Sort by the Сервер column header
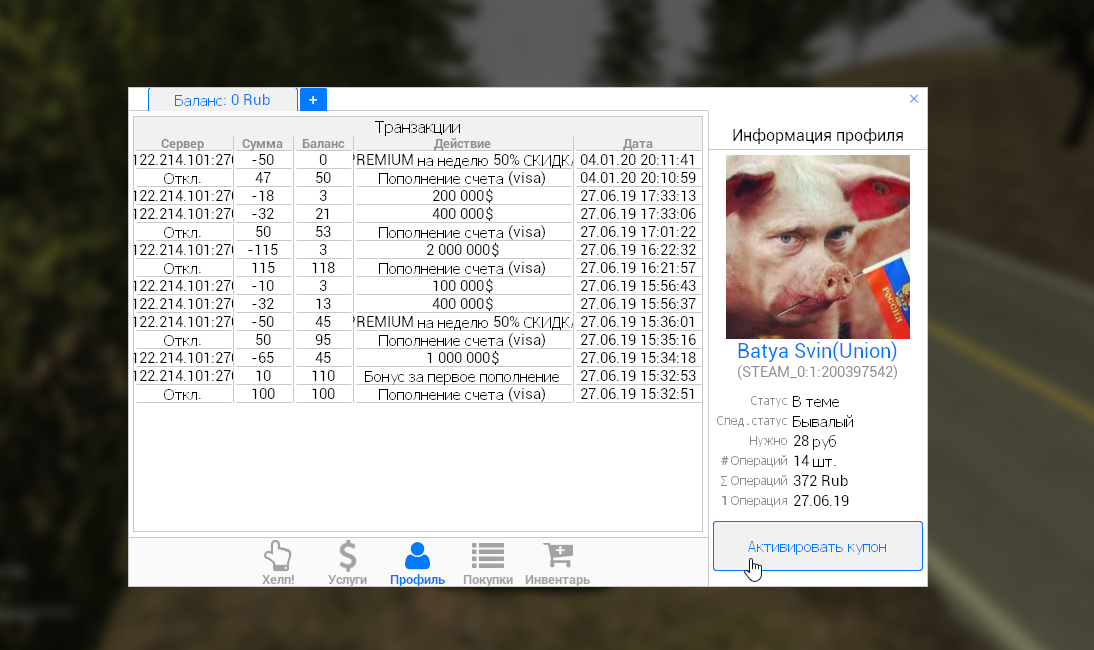 point(183,144)
